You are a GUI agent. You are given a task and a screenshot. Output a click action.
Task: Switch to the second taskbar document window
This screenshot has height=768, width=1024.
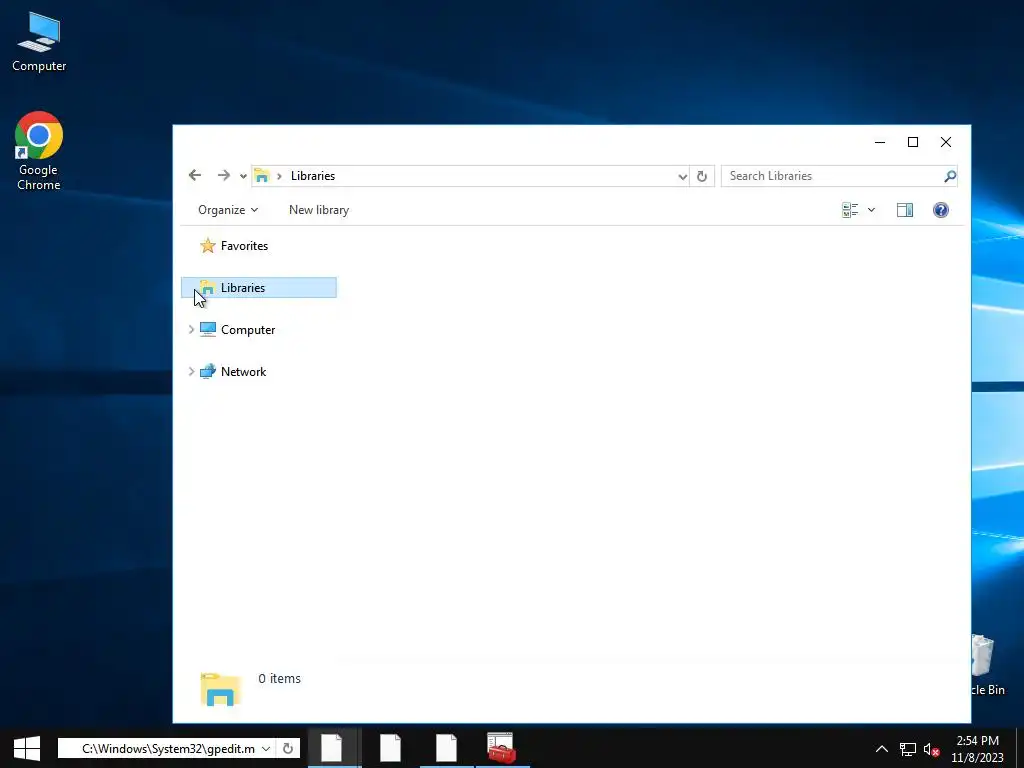coord(391,748)
